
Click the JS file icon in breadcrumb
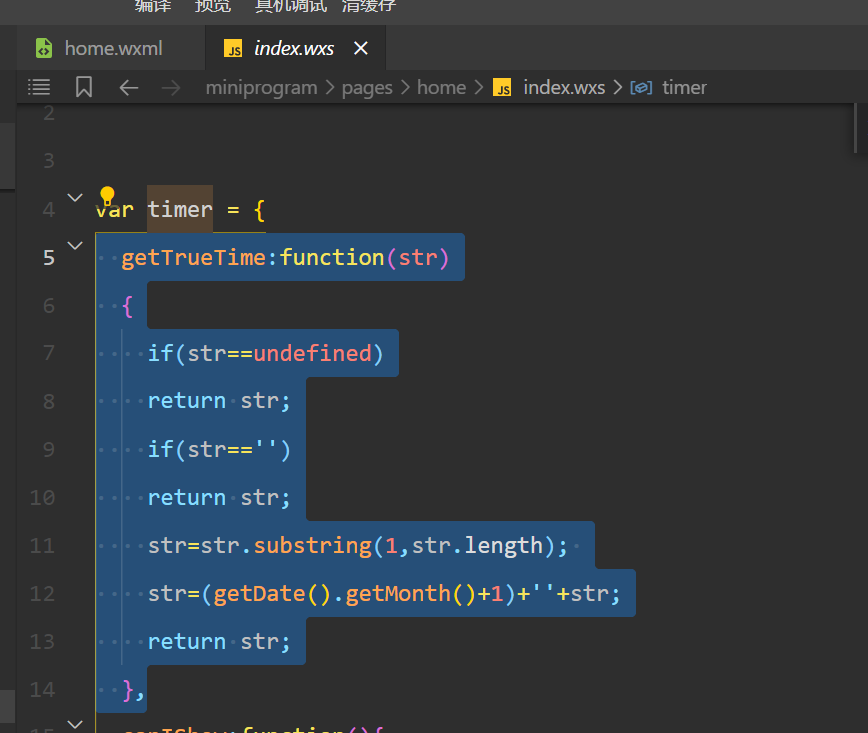pyautogui.click(x=502, y=87)
